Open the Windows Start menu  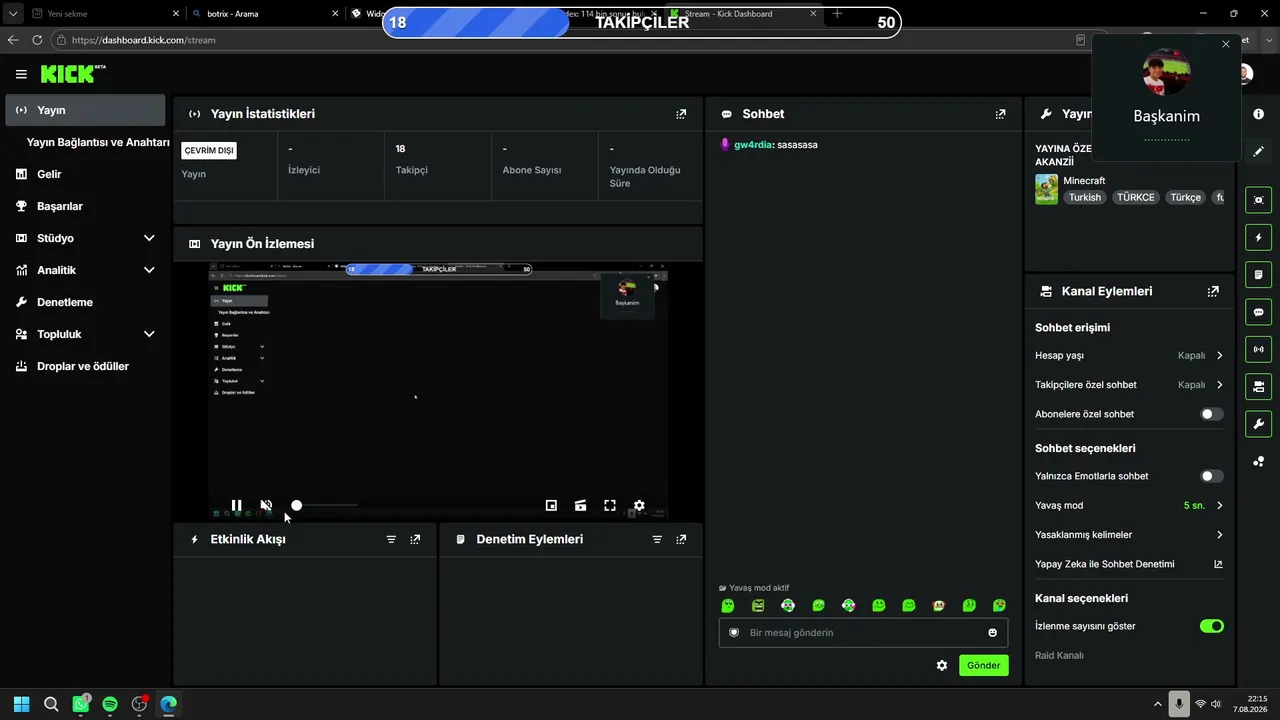tap(21, 704)
